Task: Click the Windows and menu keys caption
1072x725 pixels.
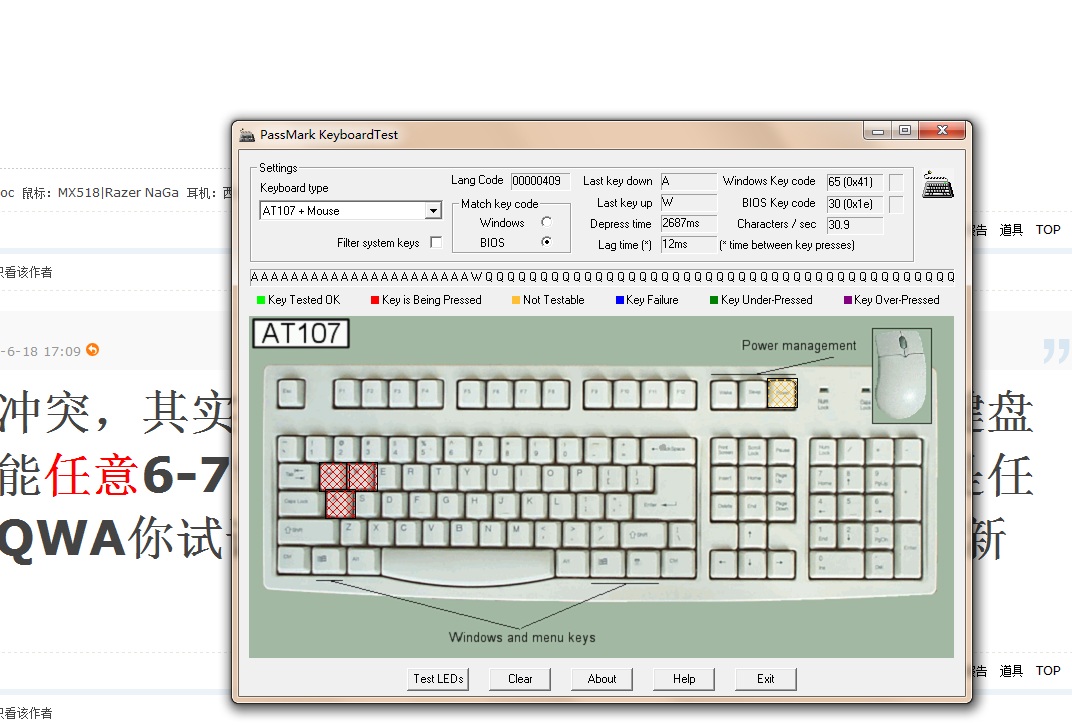Action: (x=522, y=637)
